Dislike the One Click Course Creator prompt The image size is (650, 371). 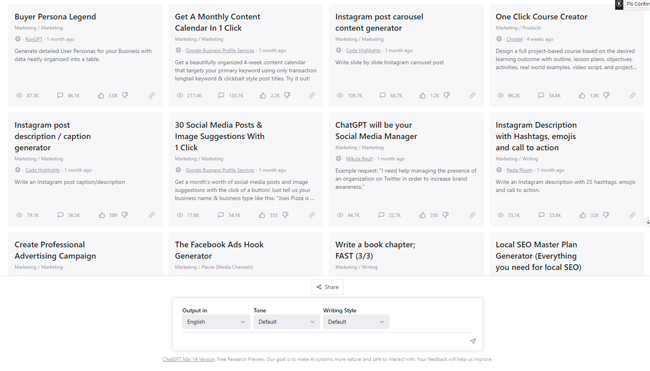coord(606,95)
